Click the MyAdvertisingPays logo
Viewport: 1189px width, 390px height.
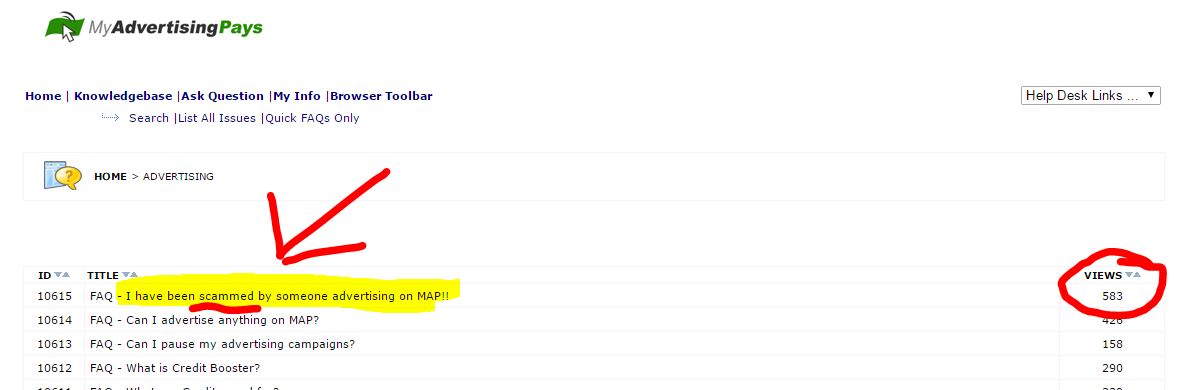[154, 27]
